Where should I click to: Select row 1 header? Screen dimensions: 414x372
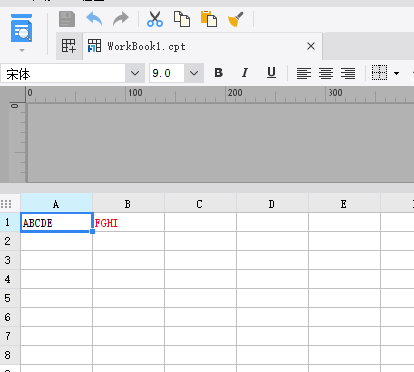coord(10,222)
